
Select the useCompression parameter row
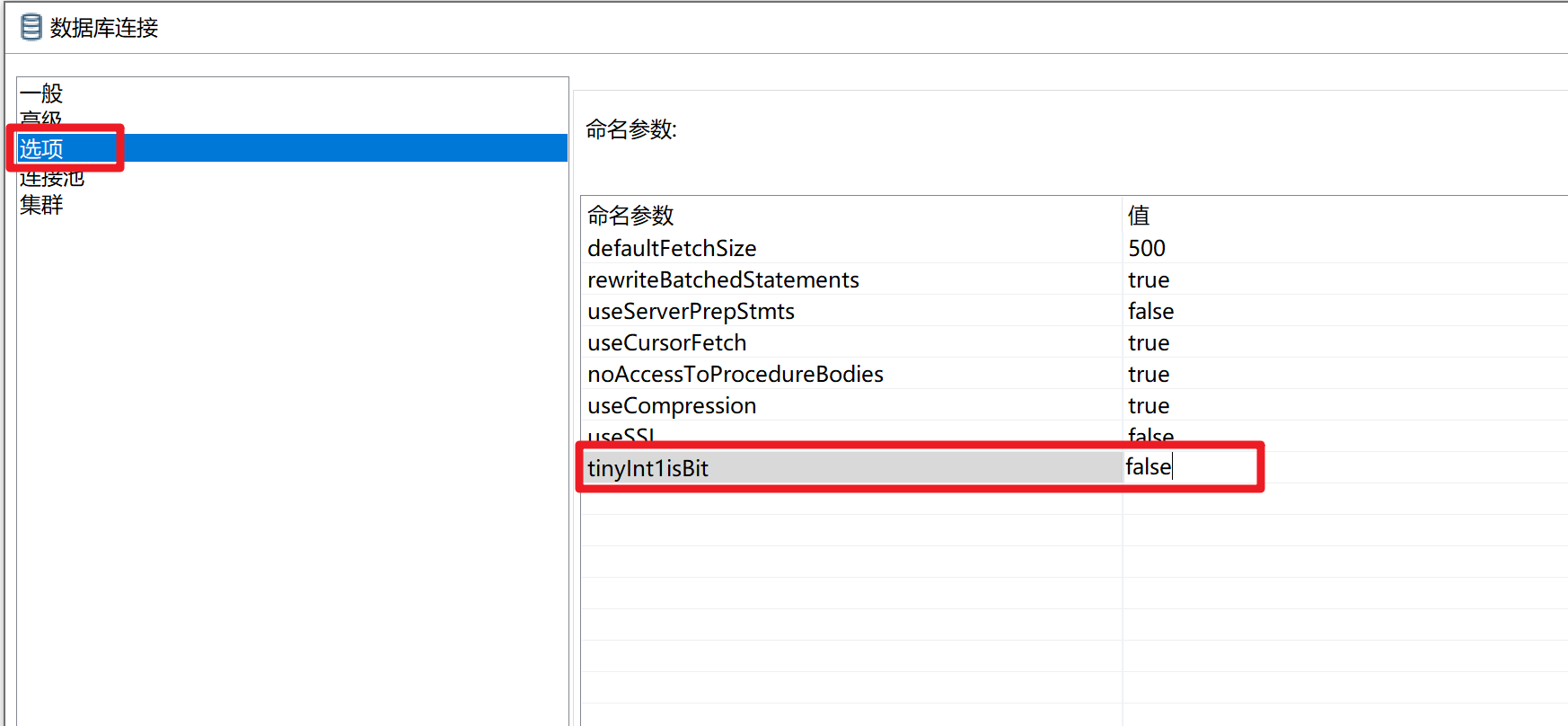pyautogui.click(x=672, y=405)
